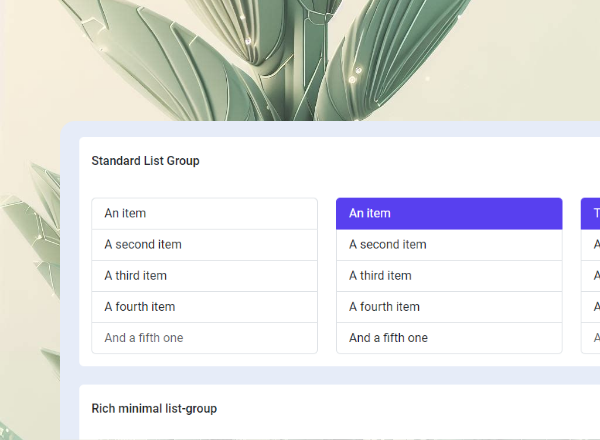Pick the fourth row of the cut-off rightmost list
Image resolution: width=600 pixels, height=440 pixels.
[x=591, y=306]
